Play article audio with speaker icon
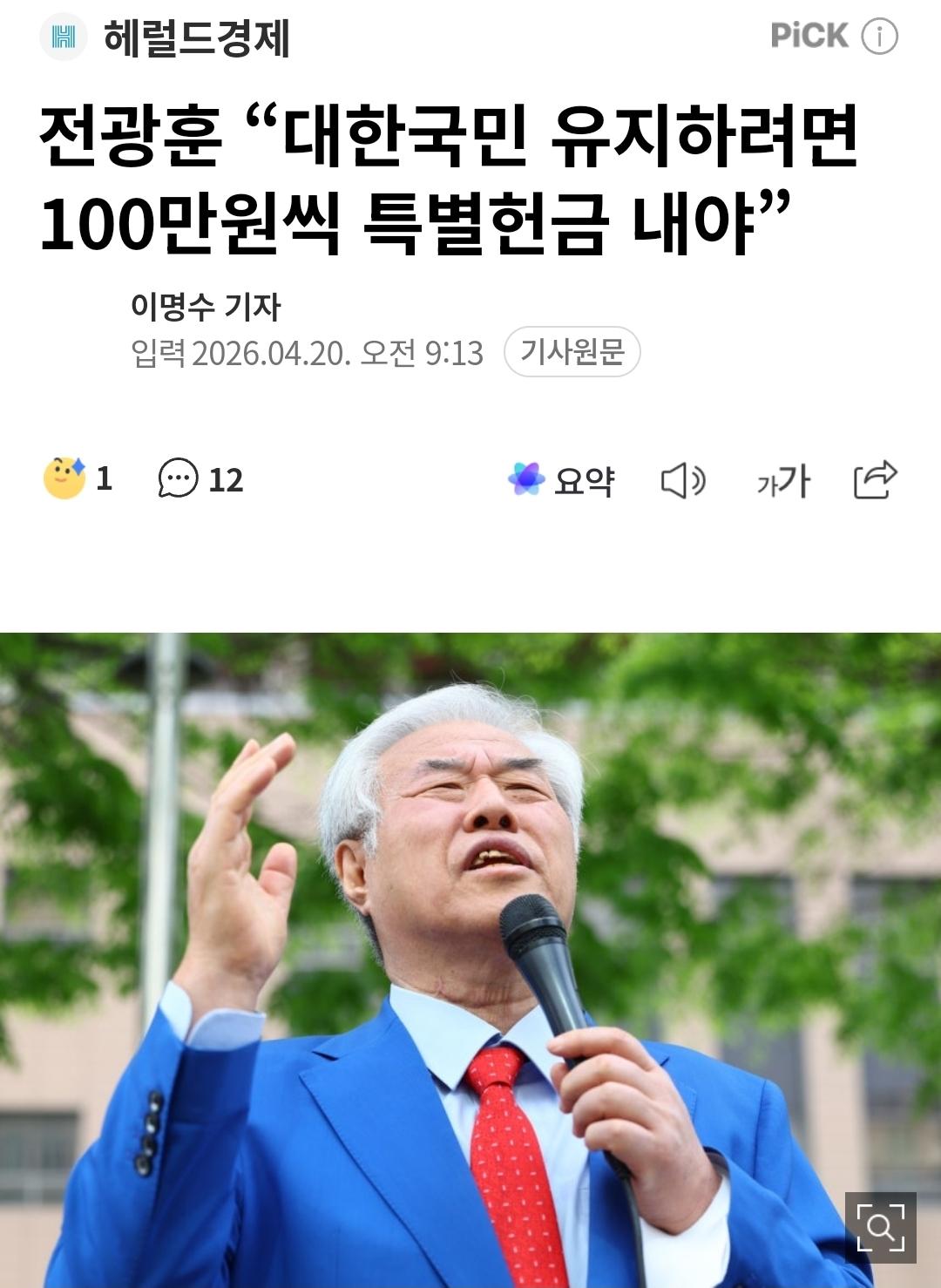The image size is (941, 1288). click(x=683, y=480)
